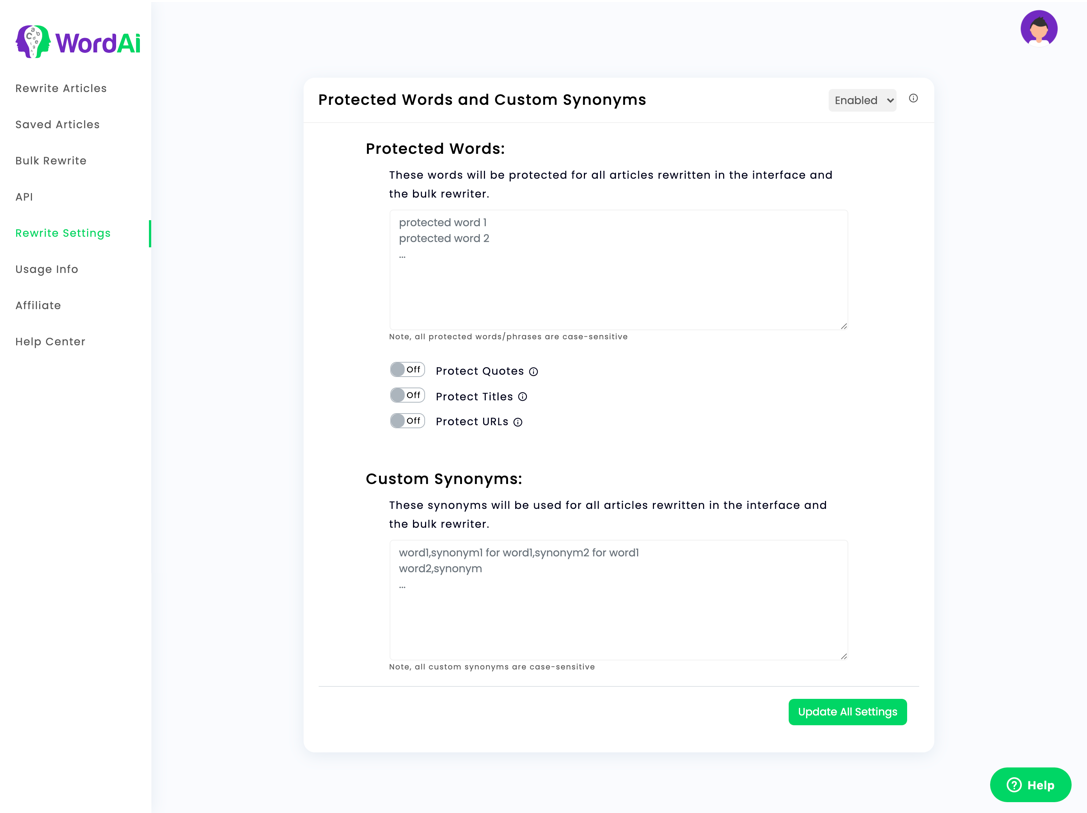Viewport: 1087px width, 813px height.
Task: Click the Protect URLs info icon
Action: click(x=518, y=421)
